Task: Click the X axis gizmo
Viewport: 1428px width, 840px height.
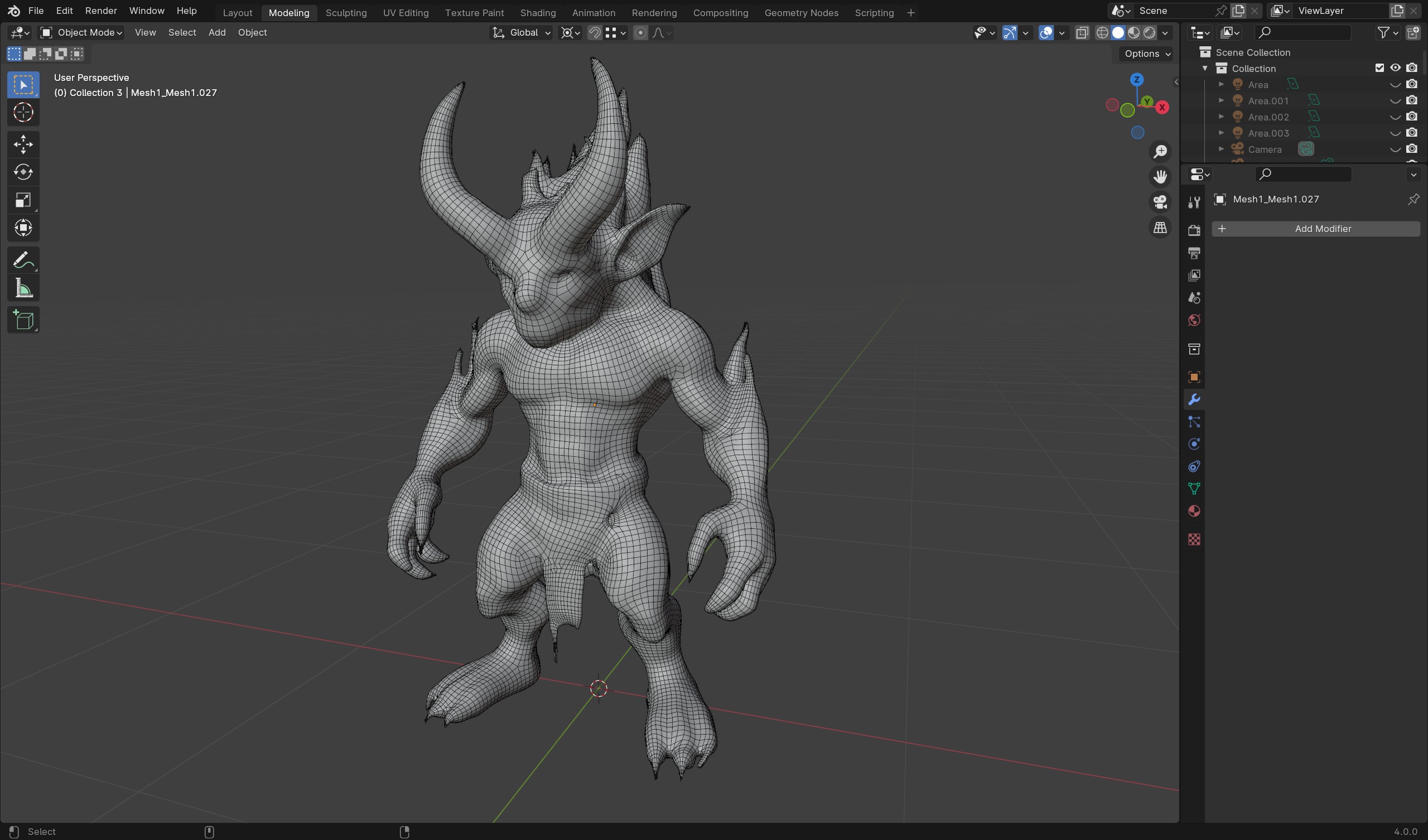Action: tap(1162, 107)
